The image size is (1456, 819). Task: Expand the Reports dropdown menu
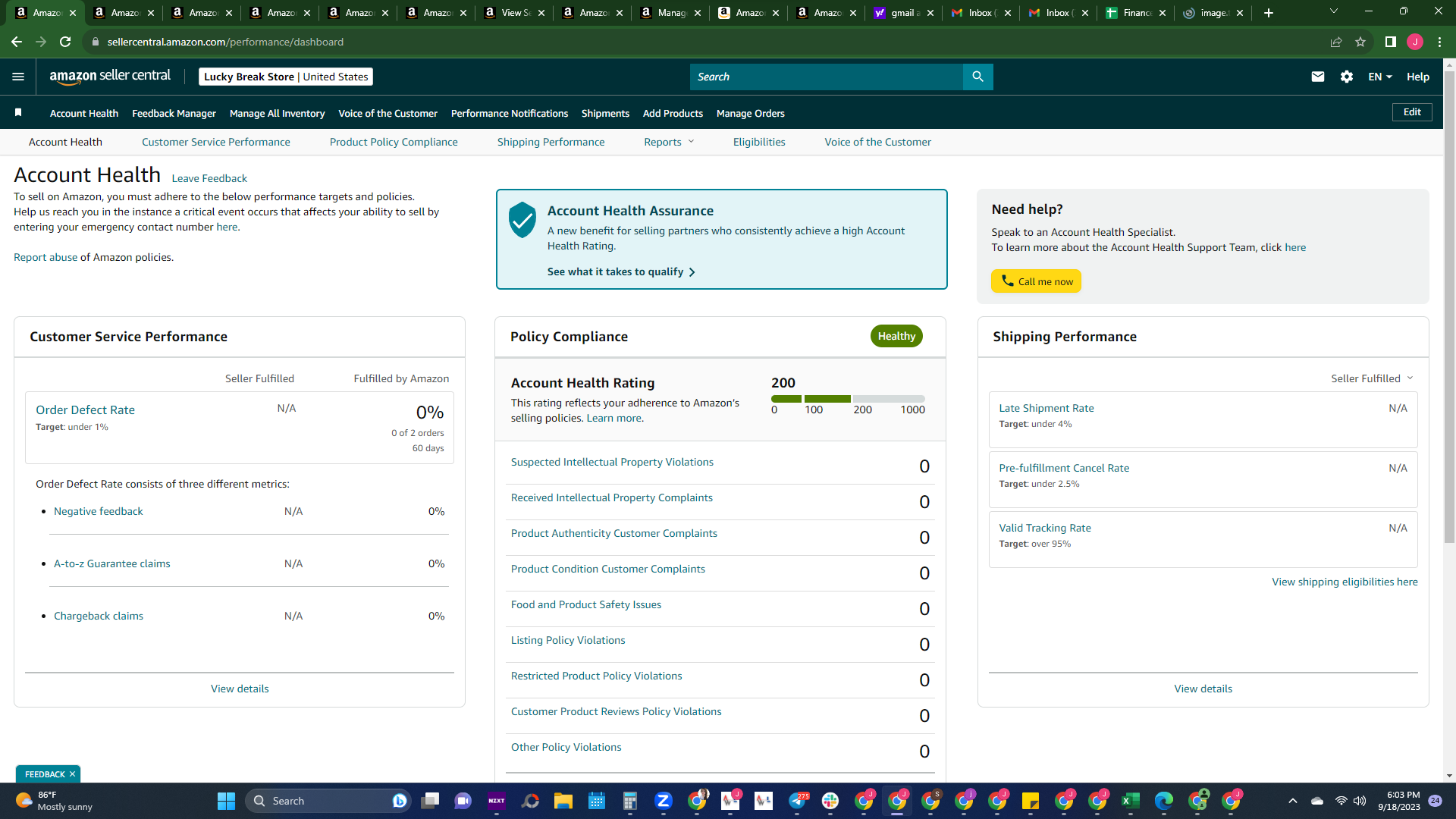(x=669, y=142)
